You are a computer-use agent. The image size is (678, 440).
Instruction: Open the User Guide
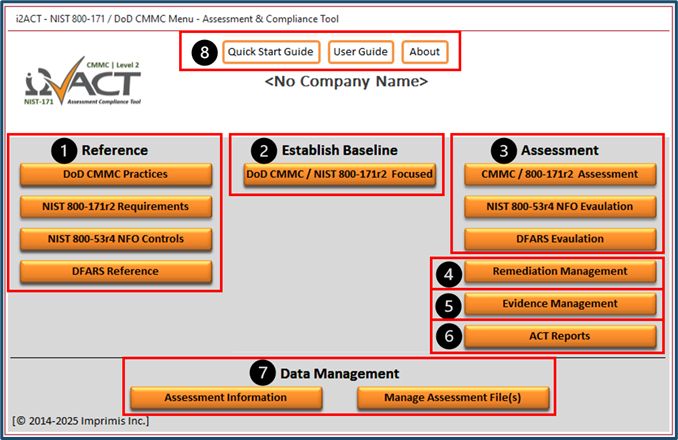point(361,52)
